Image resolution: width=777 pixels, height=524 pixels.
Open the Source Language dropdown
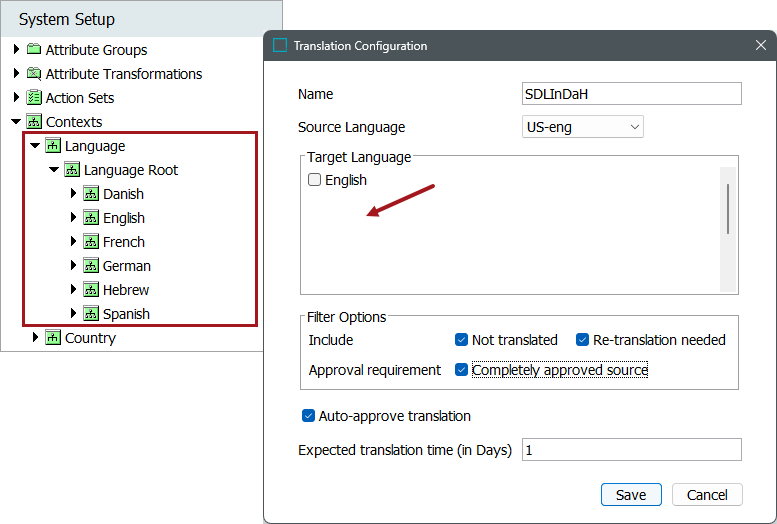(583, 127)
